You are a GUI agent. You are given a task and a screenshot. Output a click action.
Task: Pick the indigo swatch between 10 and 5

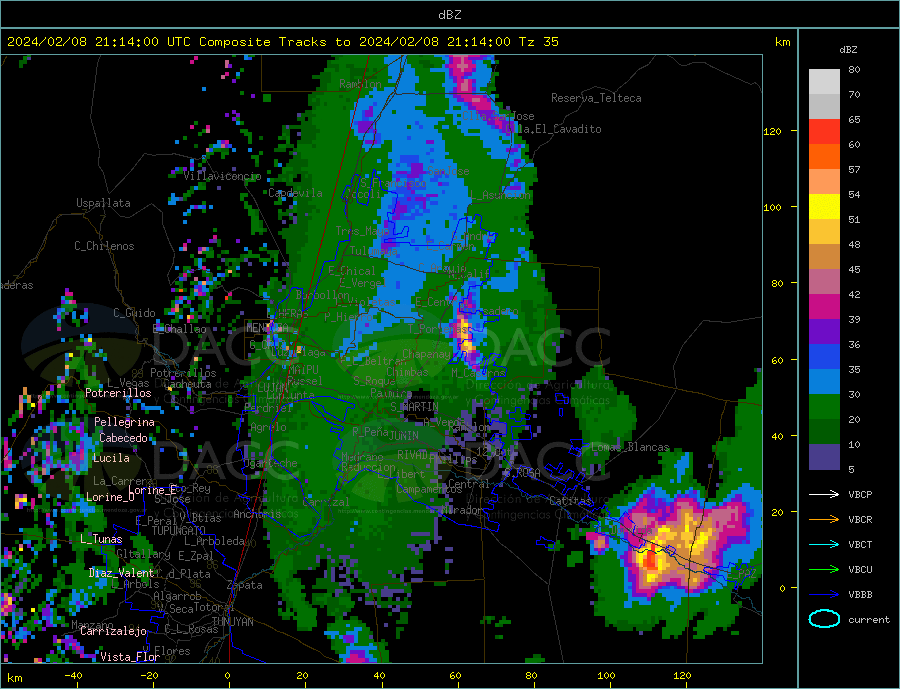point(824,457)
